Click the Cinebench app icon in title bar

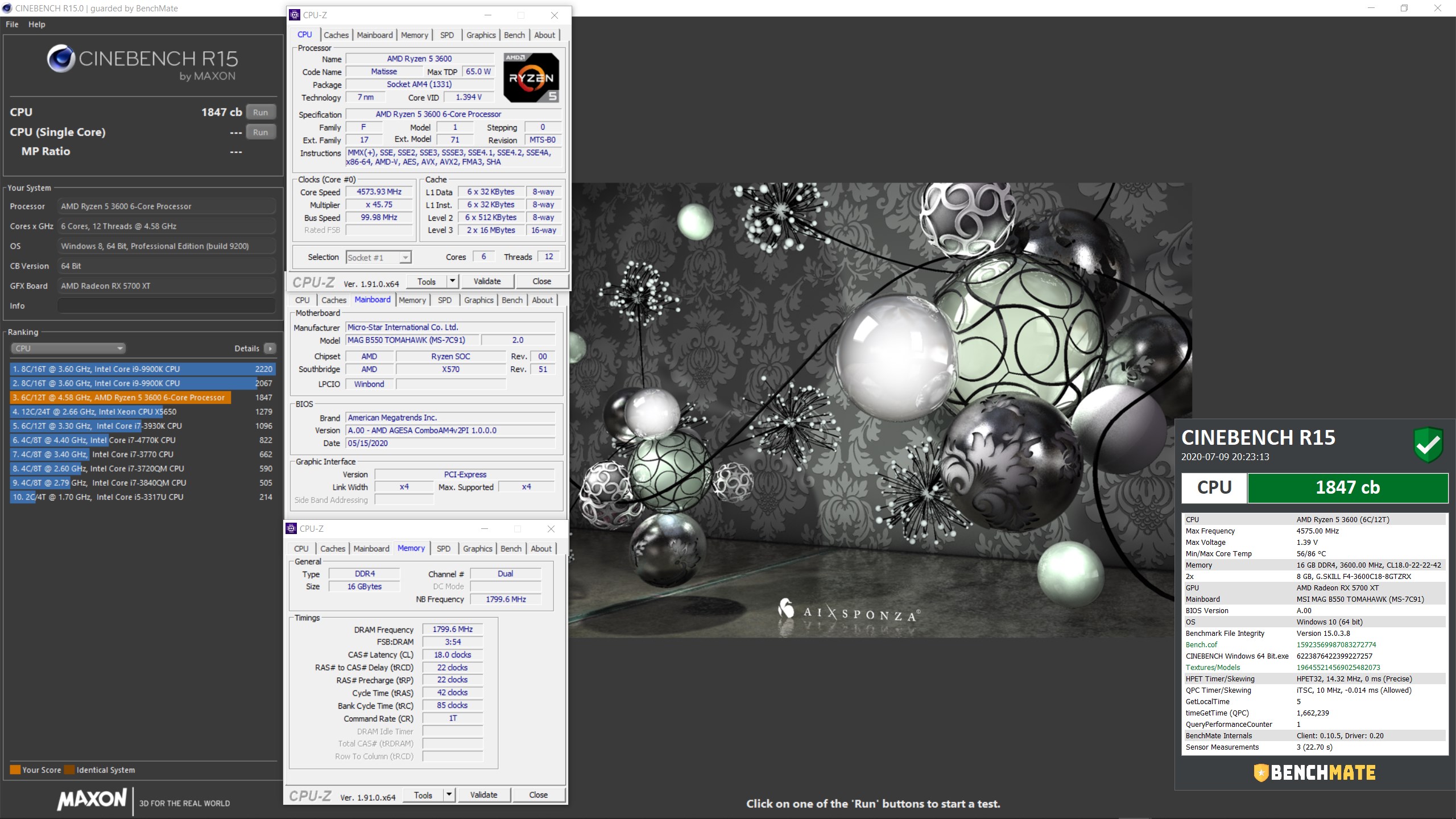(x=7, y=8)
